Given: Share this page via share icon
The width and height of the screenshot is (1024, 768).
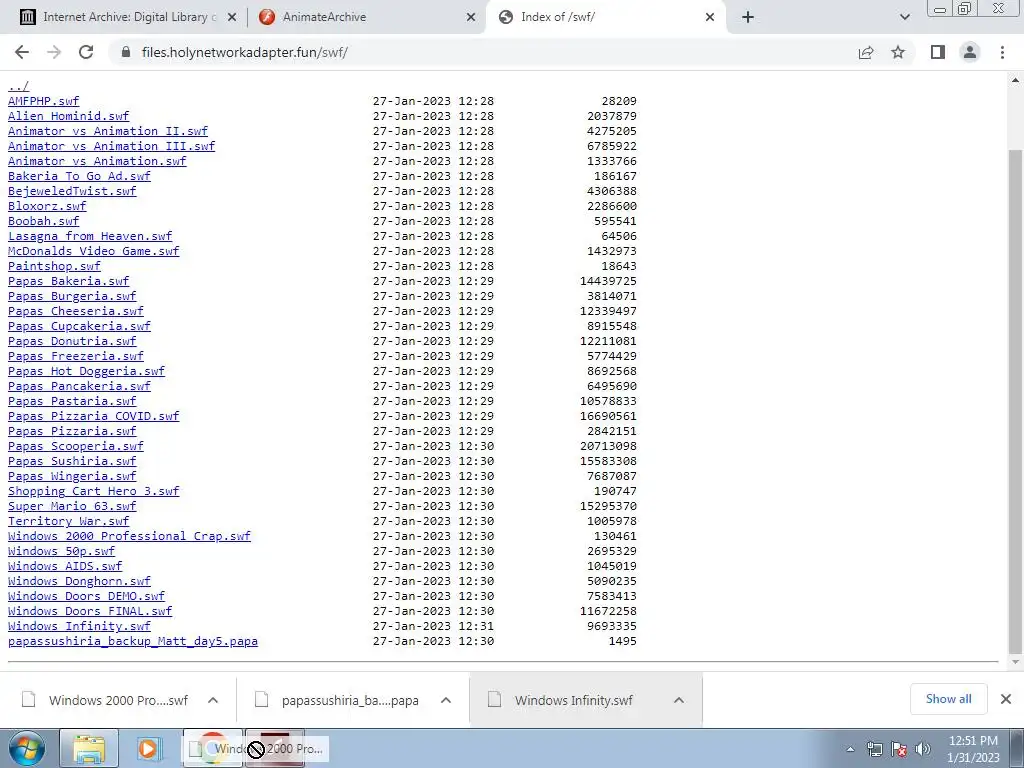Looking at the screenshot, I should (866, 52).
